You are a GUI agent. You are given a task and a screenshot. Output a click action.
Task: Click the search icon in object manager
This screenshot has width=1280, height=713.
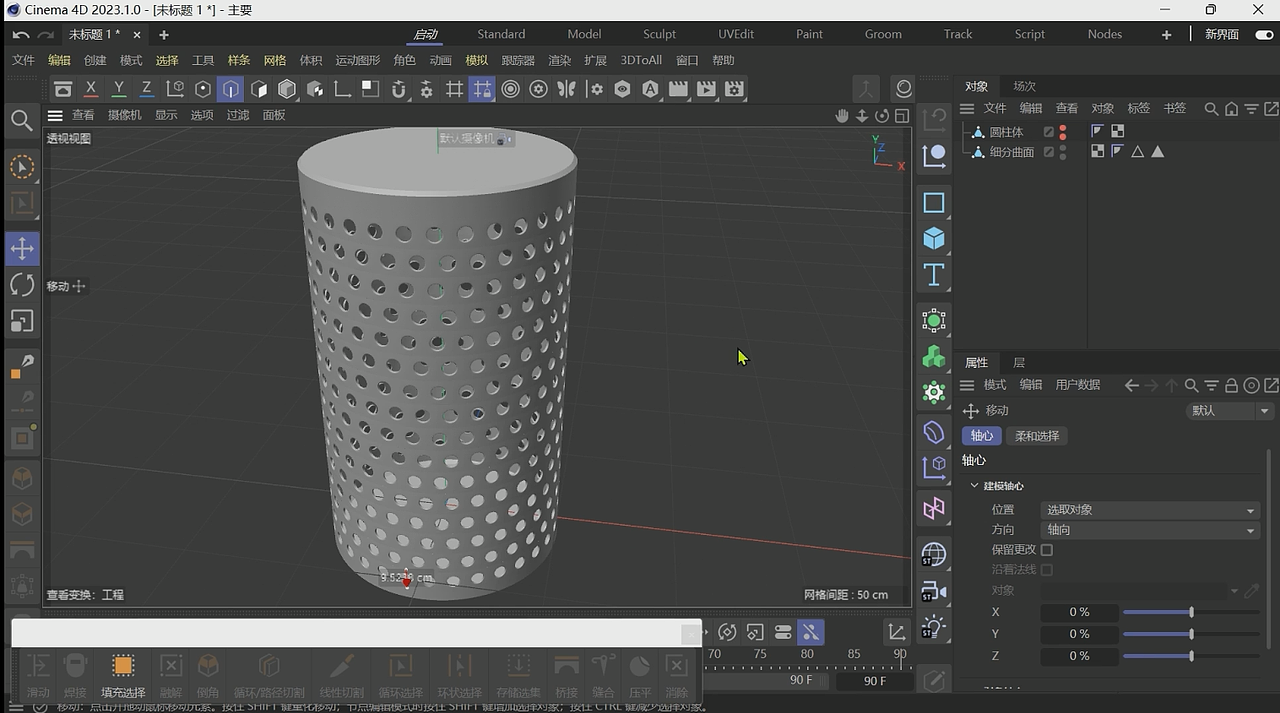[1210, 108]
